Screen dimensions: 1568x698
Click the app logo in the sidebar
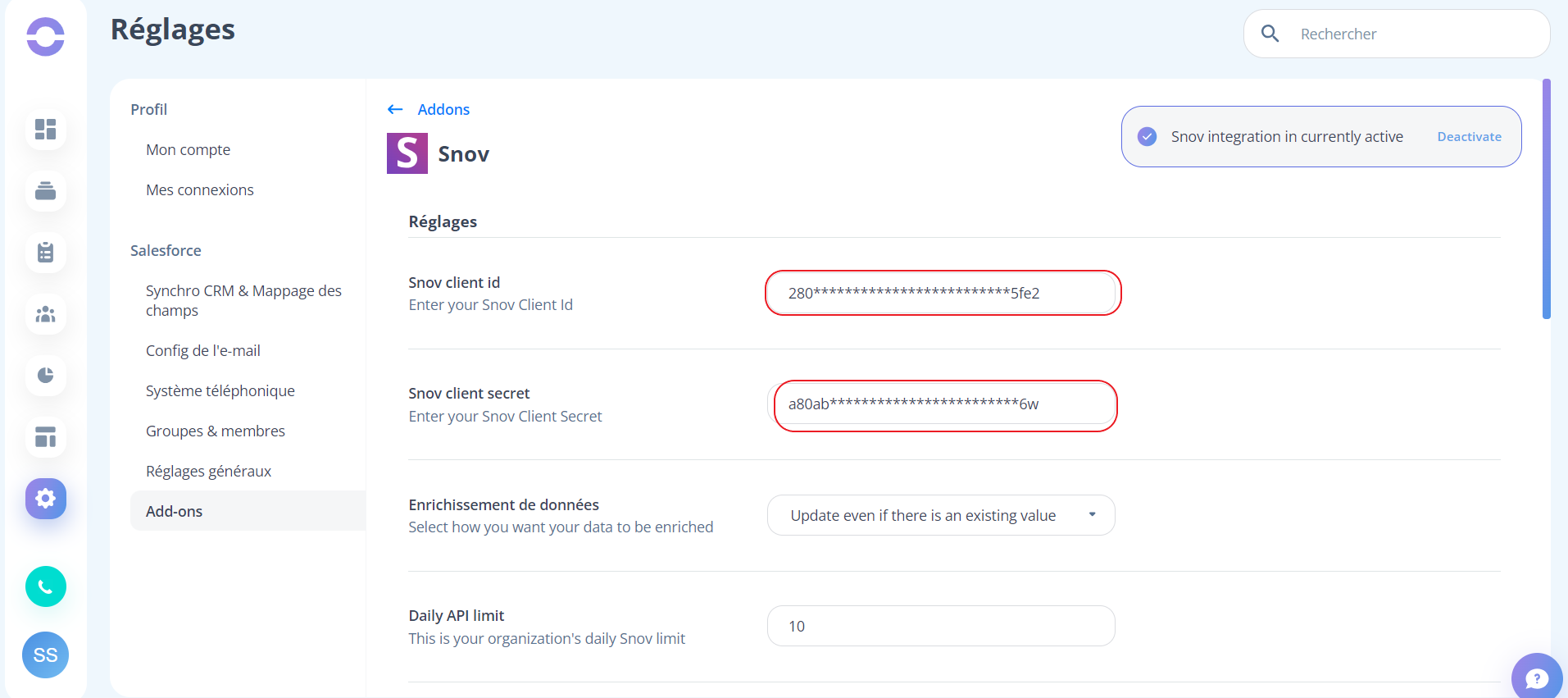(x=45, y=36)
